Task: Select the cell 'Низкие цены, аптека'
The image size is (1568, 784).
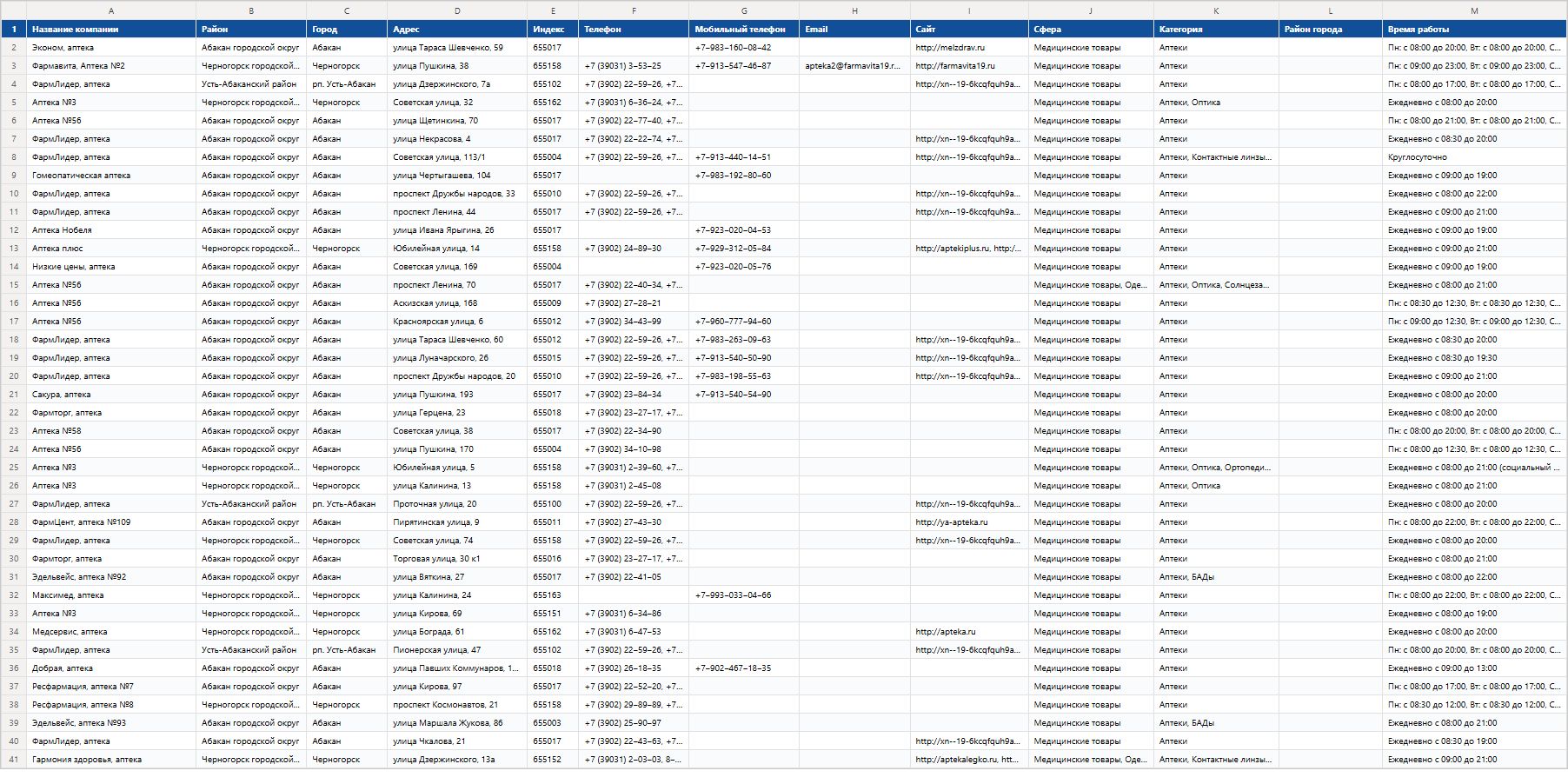Action: (x=111, y=267)
